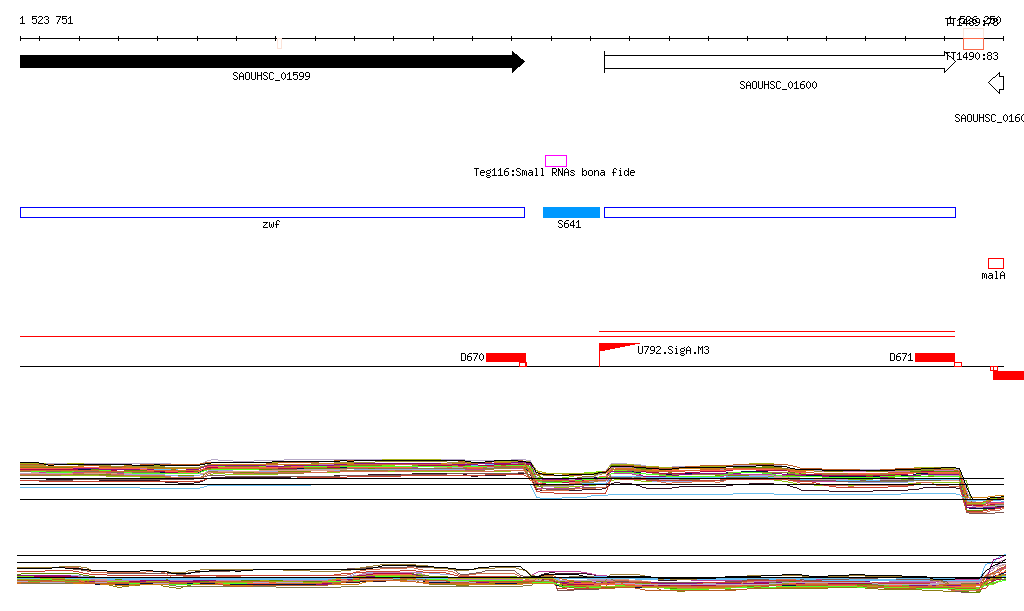Select the orange marker box on the ruler
This screenshot has width=1024, height=611.
tap(973, 43)
